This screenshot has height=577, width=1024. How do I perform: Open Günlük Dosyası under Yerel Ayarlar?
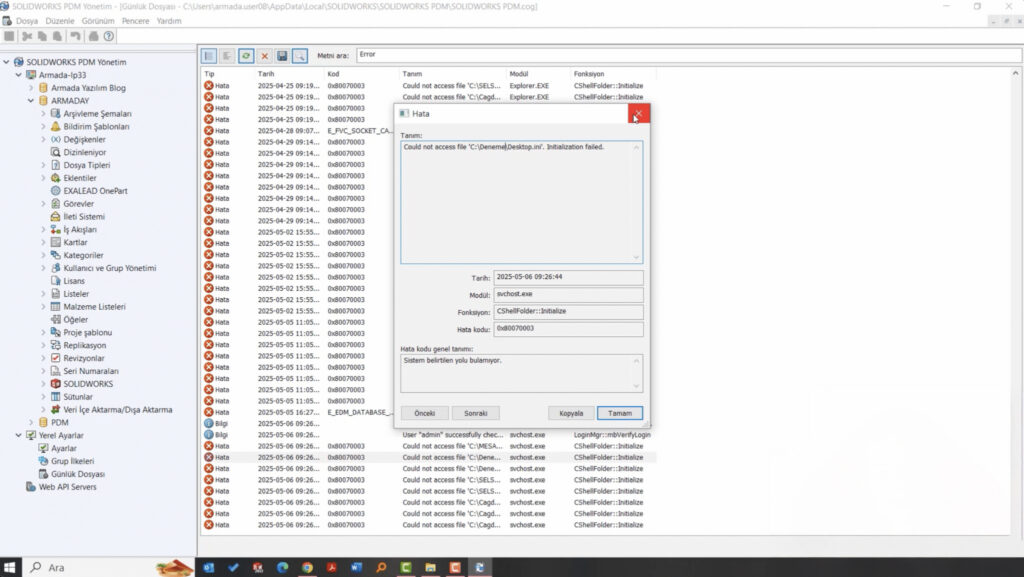click(77, 474)
